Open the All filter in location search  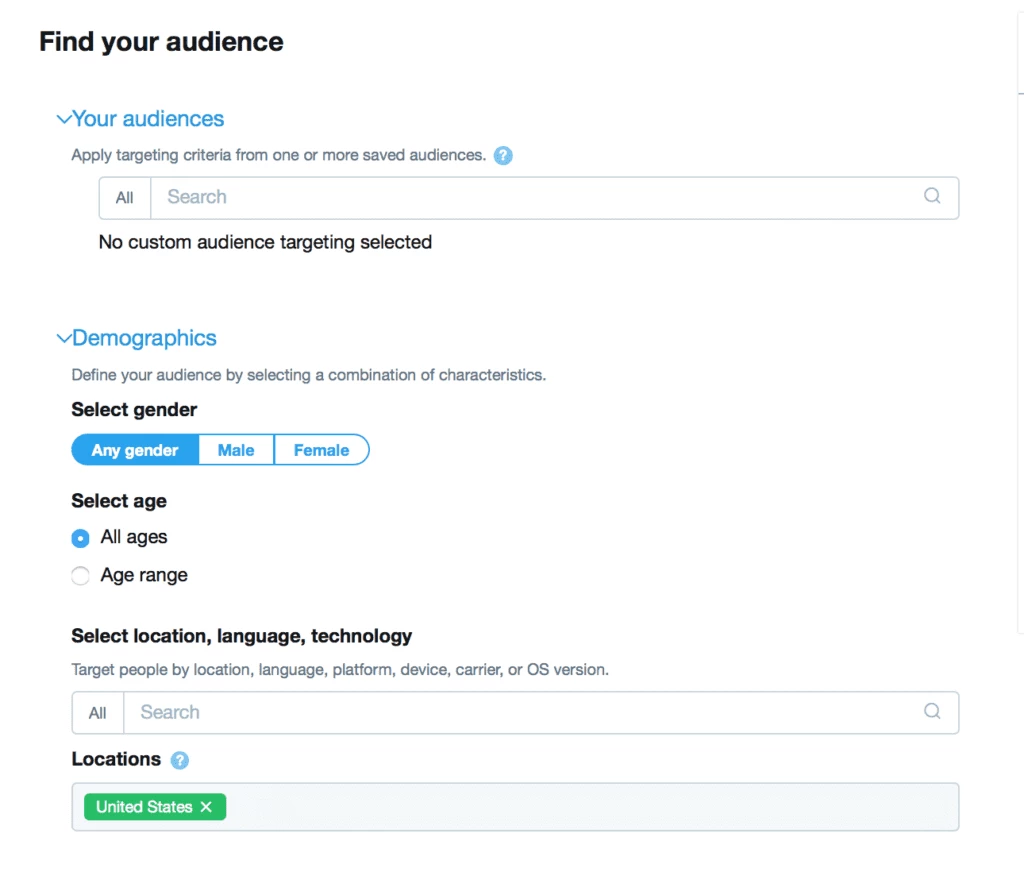(x=98, y=713)
